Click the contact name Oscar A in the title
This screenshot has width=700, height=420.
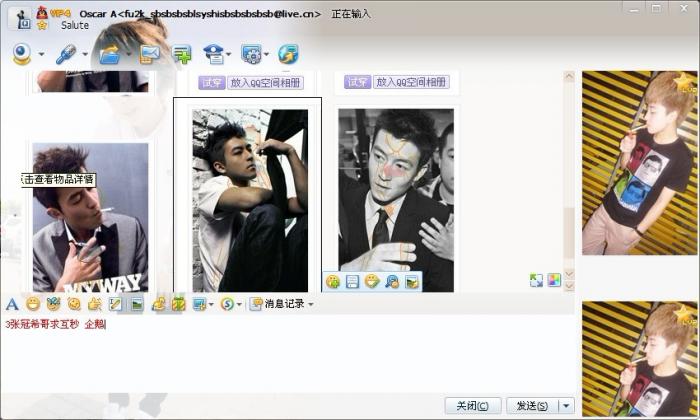coord(98,14)
